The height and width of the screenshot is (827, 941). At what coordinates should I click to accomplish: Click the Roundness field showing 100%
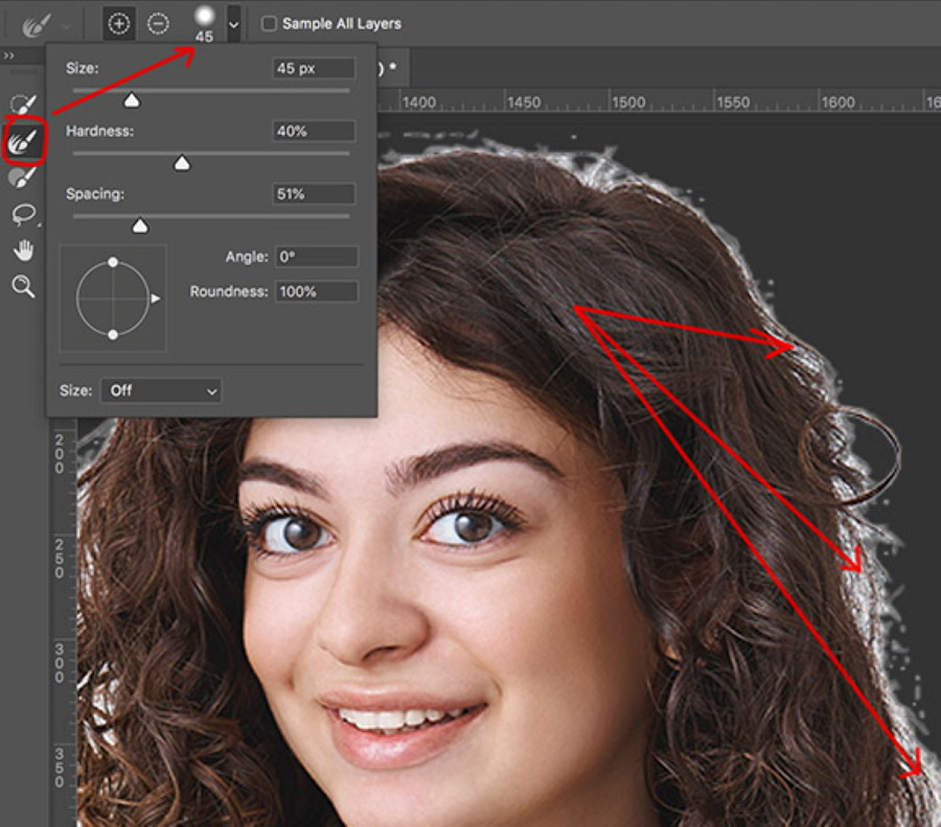click(x=316, y=292)
